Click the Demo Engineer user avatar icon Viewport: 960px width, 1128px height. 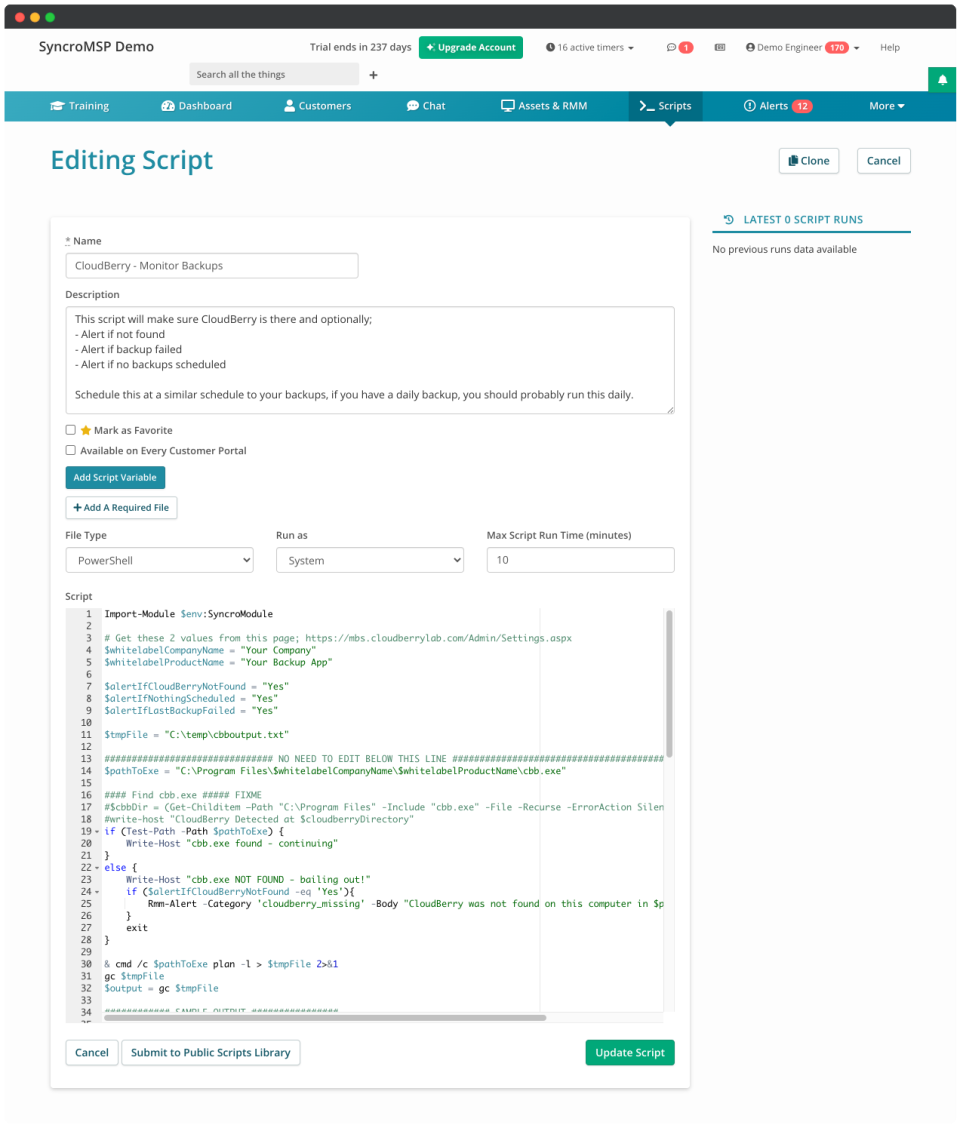click(x=750, y=47)
